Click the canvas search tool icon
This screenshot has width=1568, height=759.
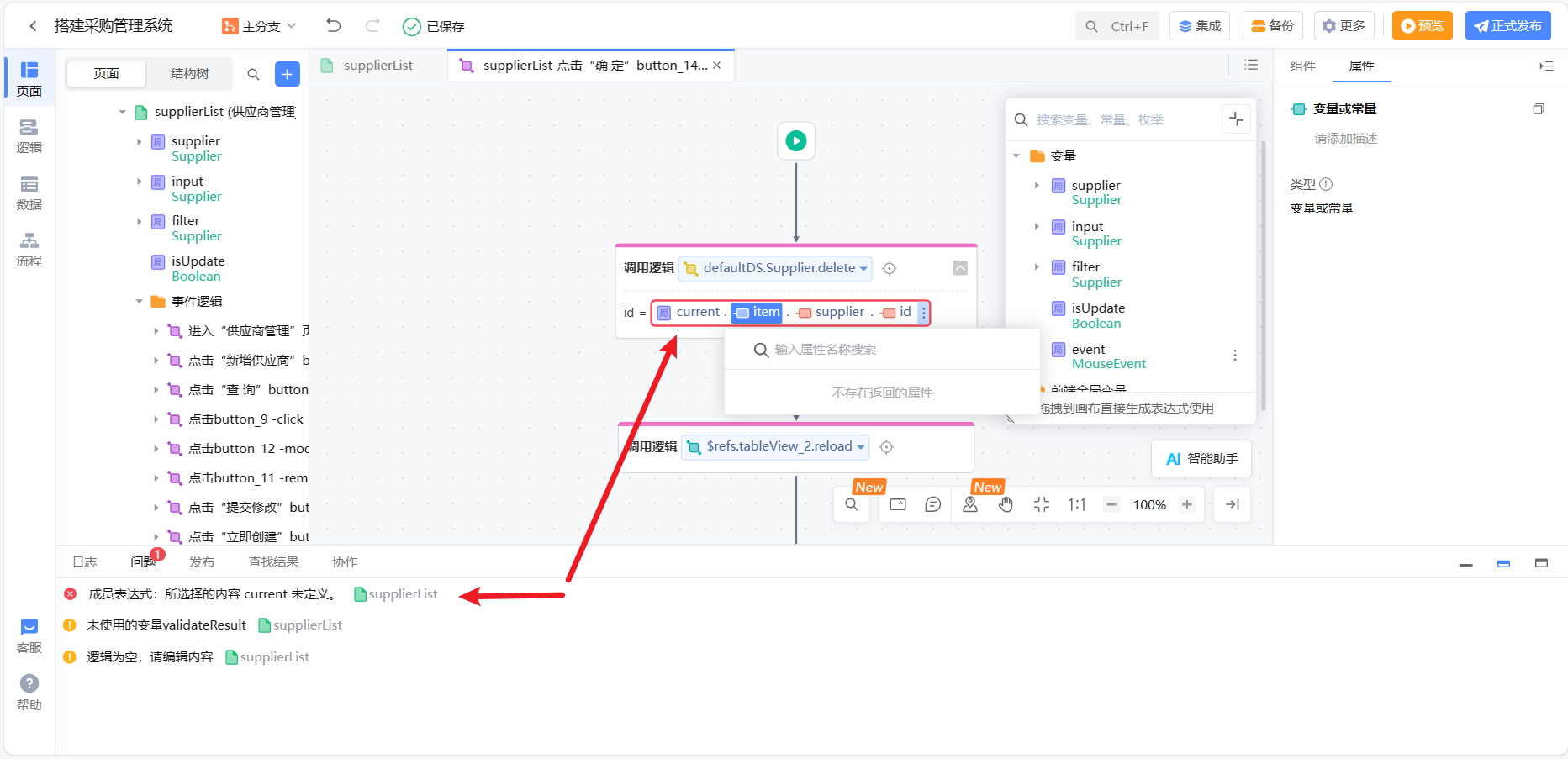[852, 505]
